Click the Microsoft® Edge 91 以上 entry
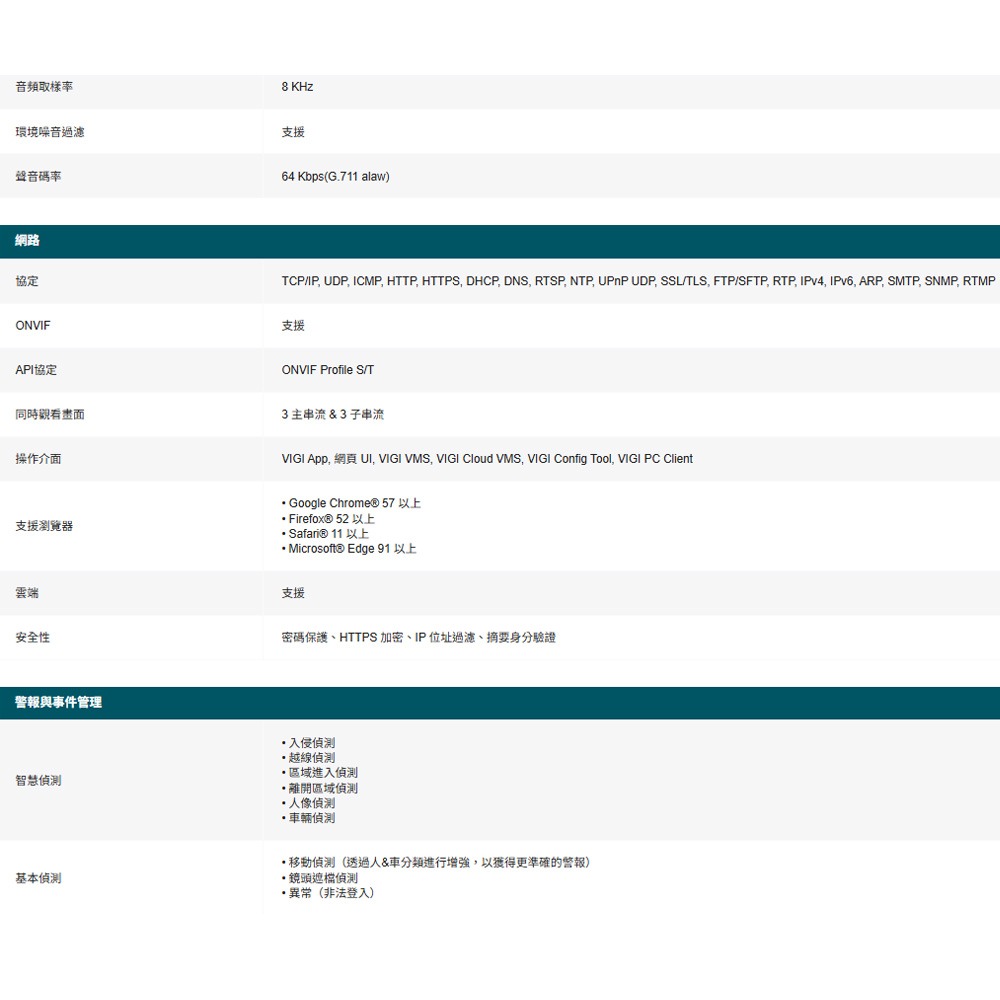 click(352, 549)
